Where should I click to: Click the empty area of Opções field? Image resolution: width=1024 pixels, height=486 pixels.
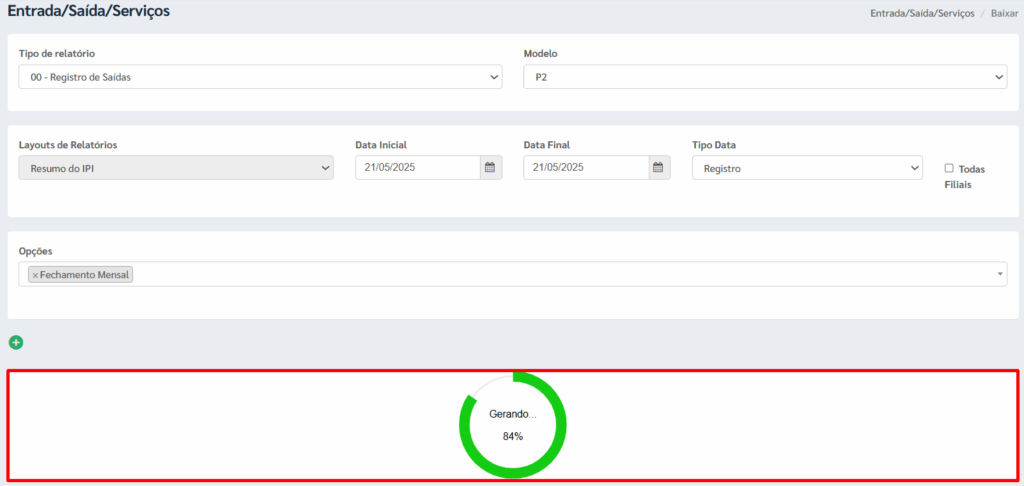[x=560, y=275]
